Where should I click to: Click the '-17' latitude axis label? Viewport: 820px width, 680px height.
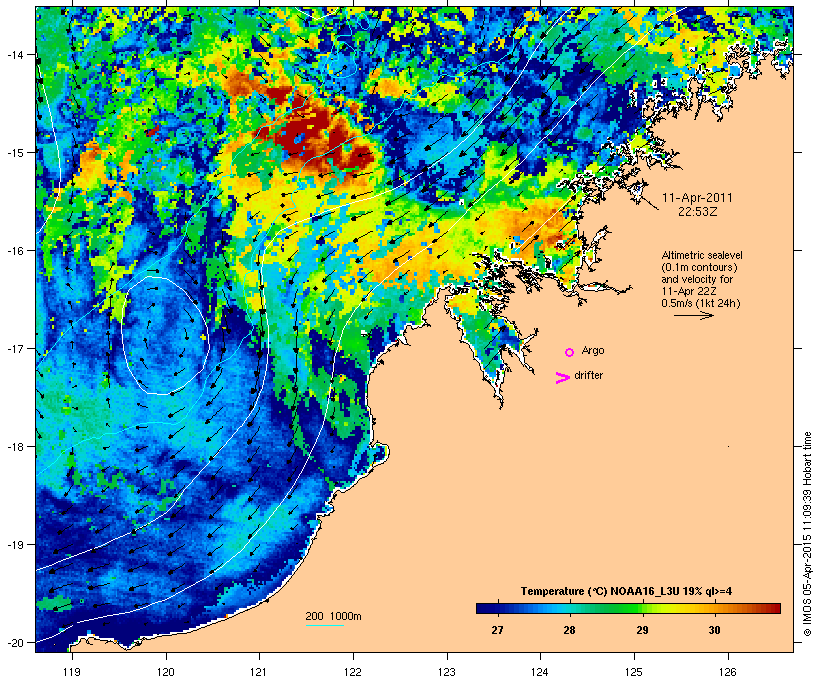click(x=14, y=348)
